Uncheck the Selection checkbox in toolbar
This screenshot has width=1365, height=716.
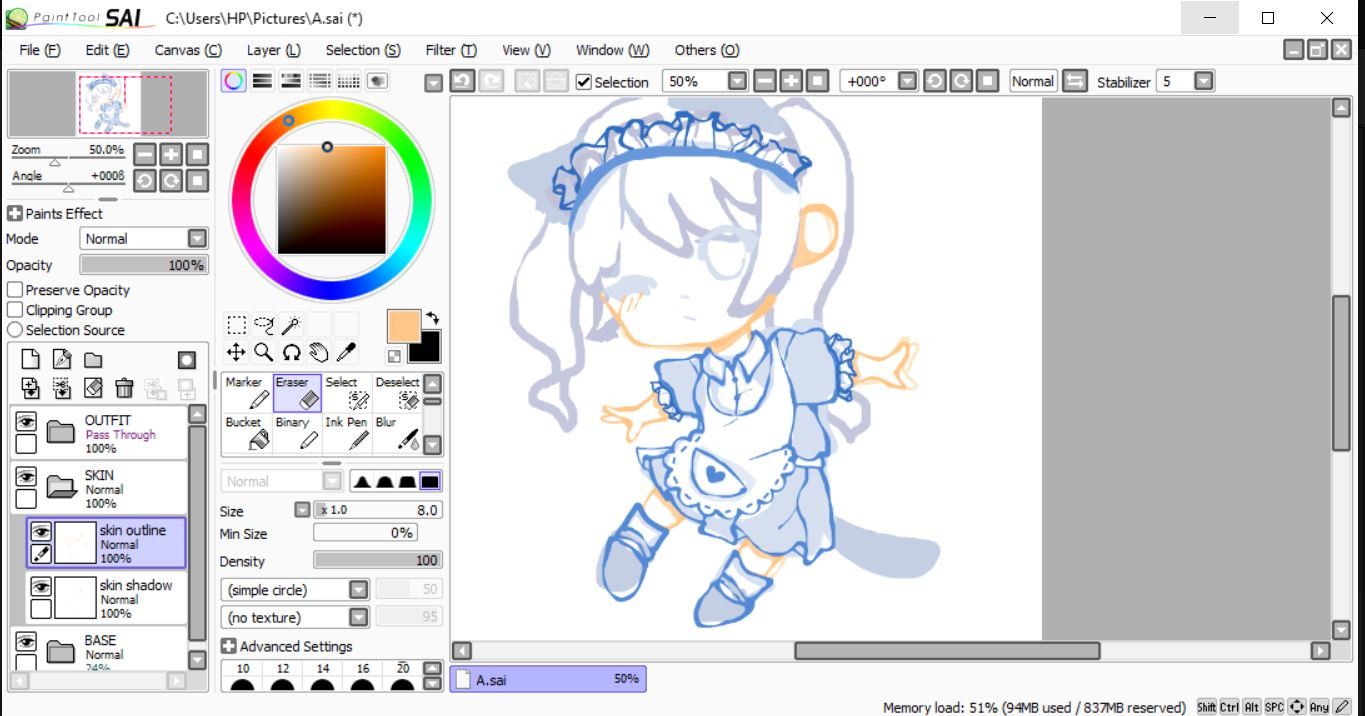point(584,82)
